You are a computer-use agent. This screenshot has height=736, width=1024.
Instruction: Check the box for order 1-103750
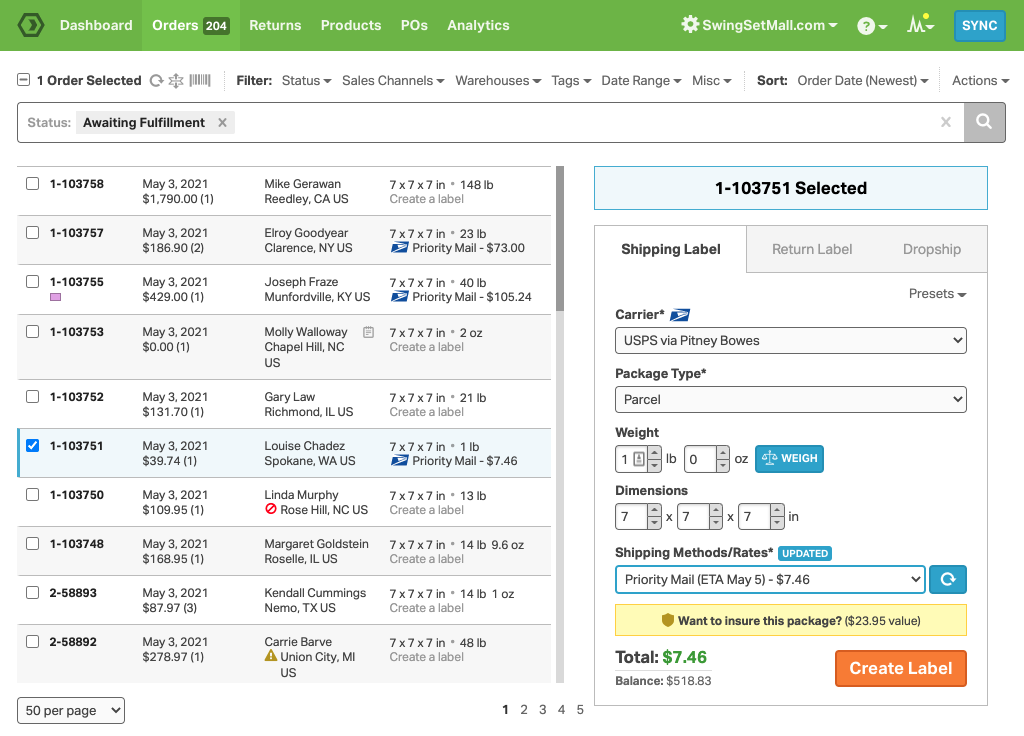[33, 494]
